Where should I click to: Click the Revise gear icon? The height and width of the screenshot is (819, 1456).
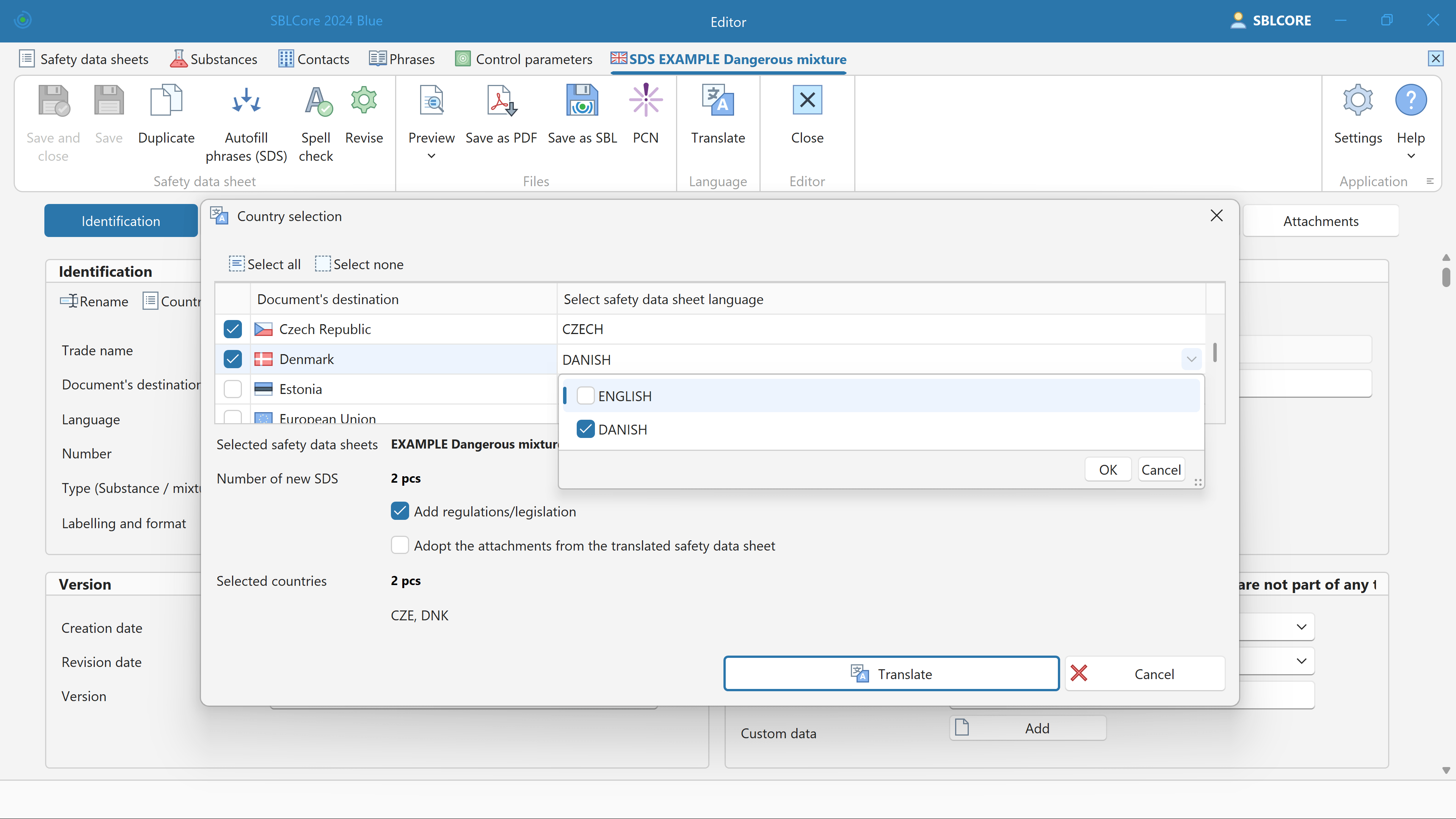point(364,100)
